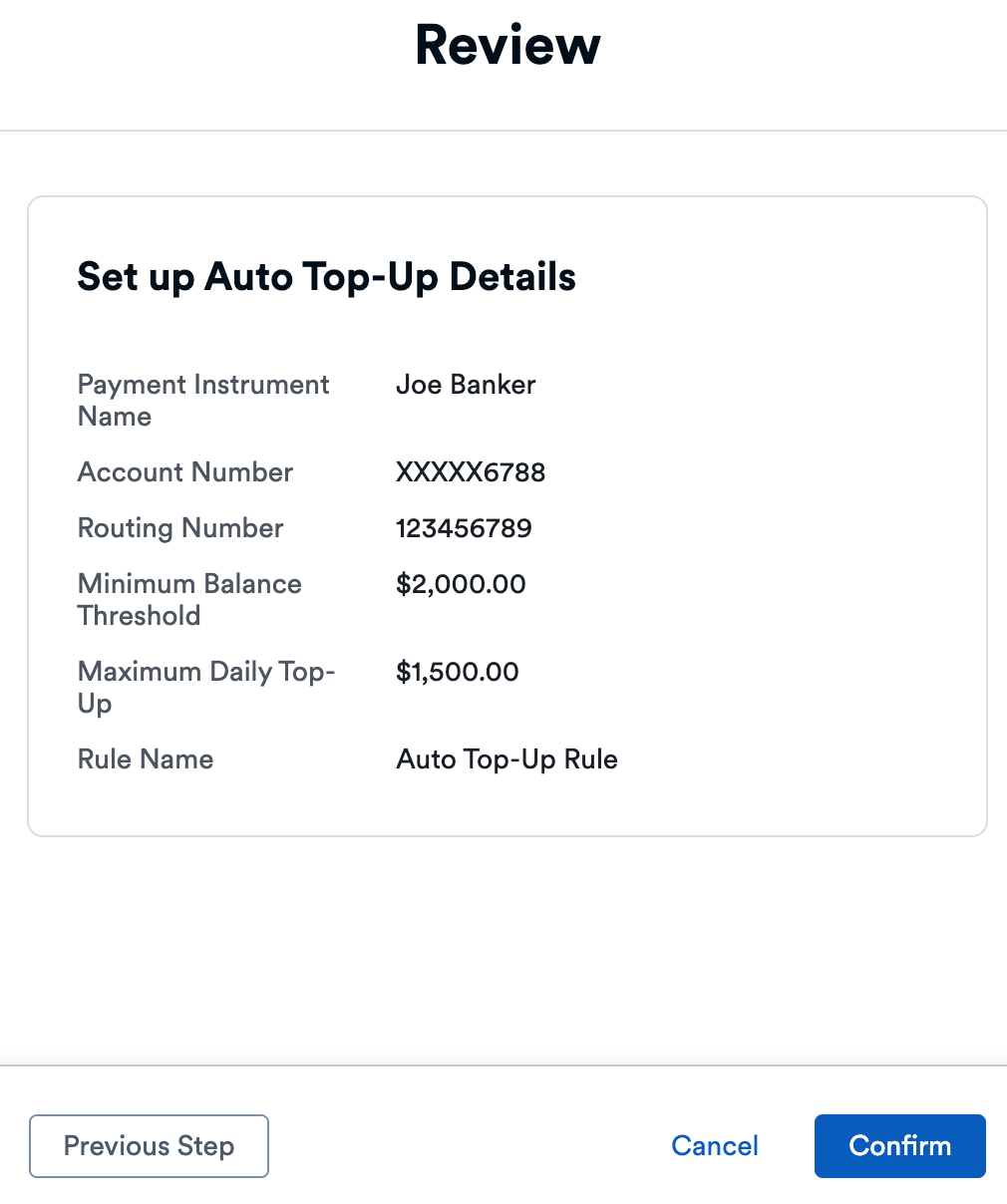Screen dimensions: 1007x1204
Task: Select the Review page title
Action: [506, 44]
